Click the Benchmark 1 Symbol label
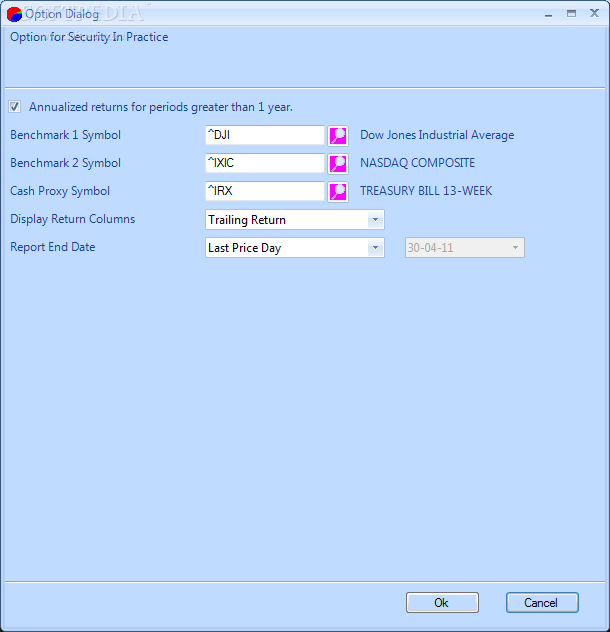Viewport: 610px width, 632px height. 65,135
